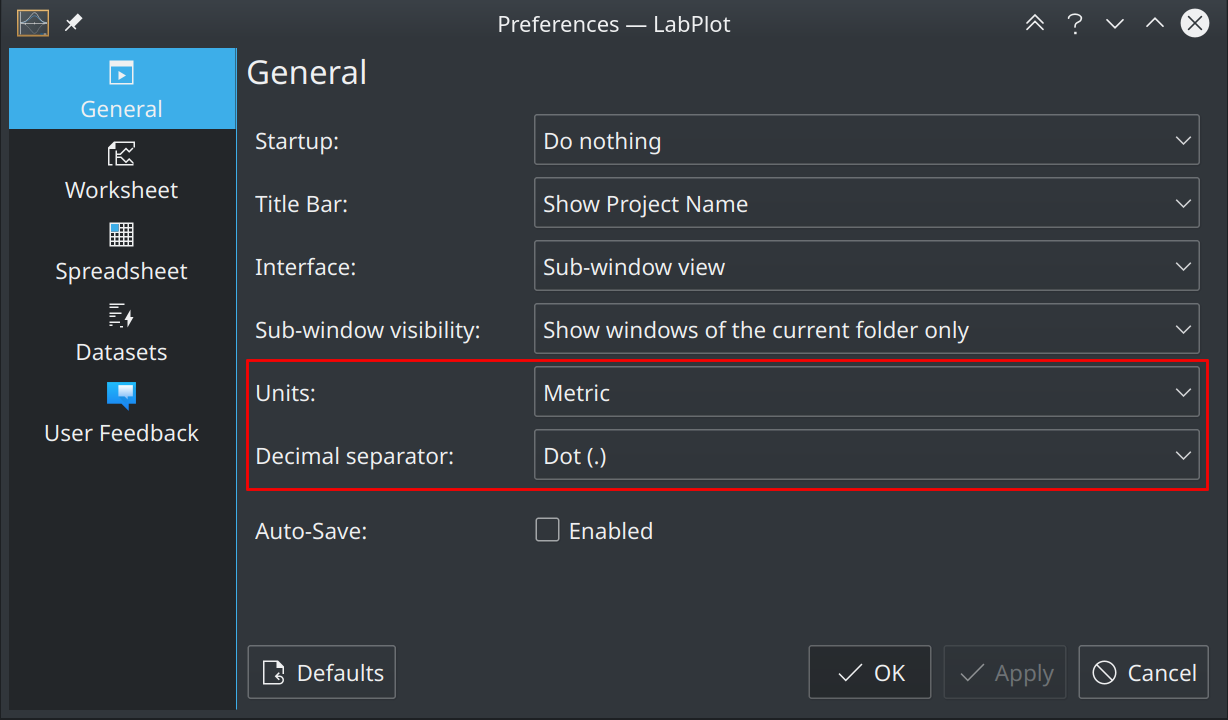
Task: Check the Auto-Save Enabled option
Action: (547, 530)
